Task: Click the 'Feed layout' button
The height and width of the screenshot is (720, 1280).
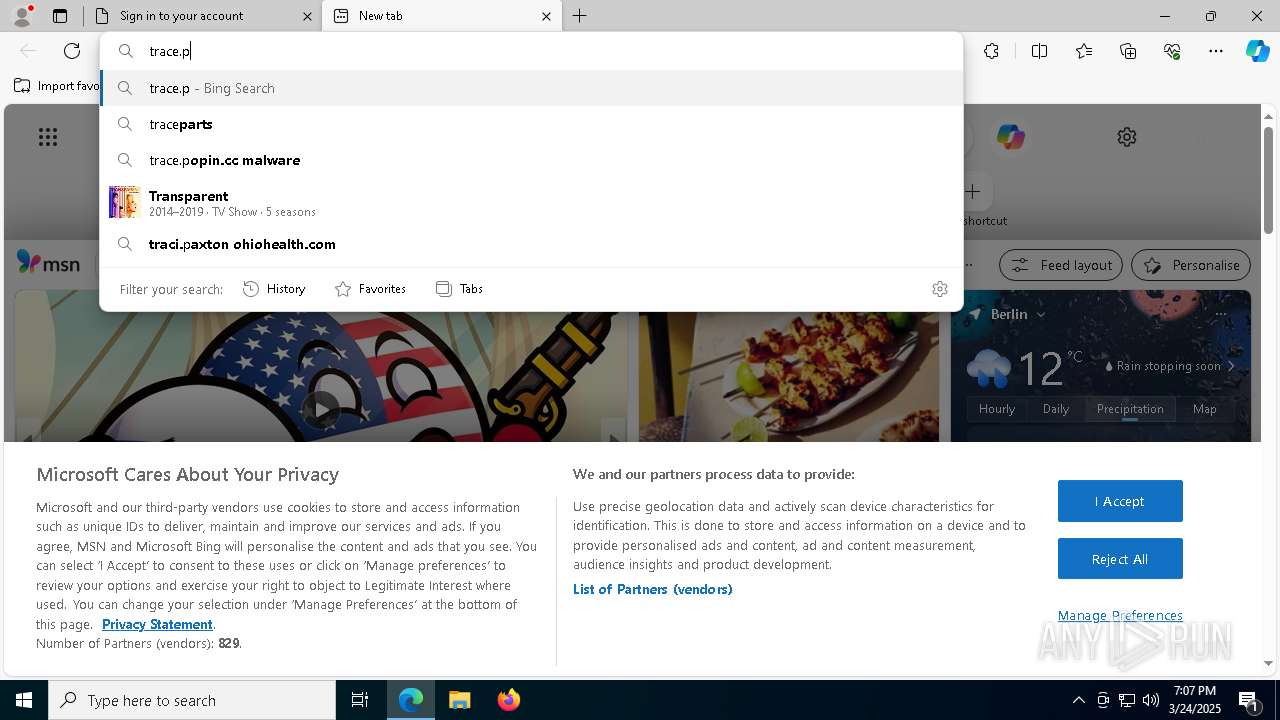Action: [1062, 265]
